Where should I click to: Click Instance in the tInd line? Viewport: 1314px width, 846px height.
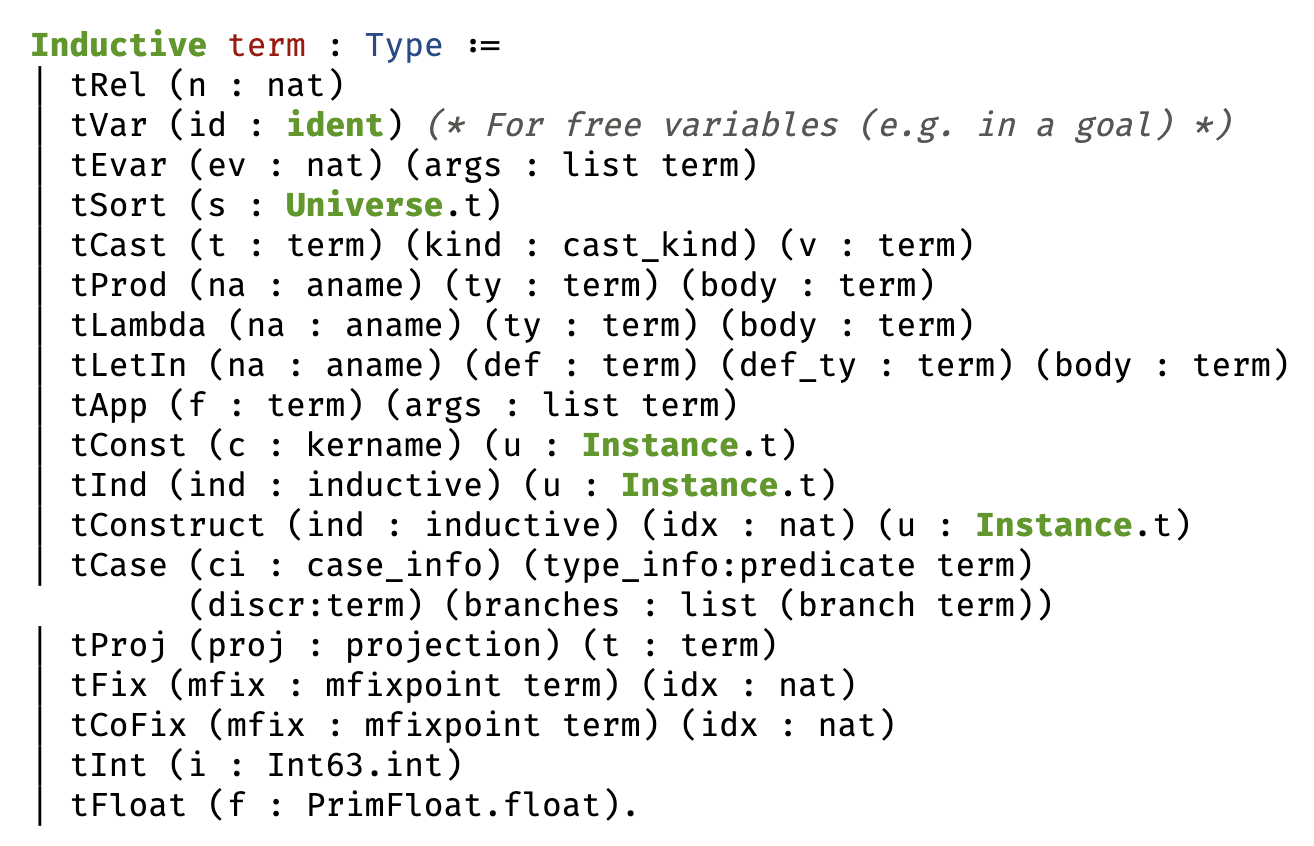pyautogui.click(x=700, y=486)
